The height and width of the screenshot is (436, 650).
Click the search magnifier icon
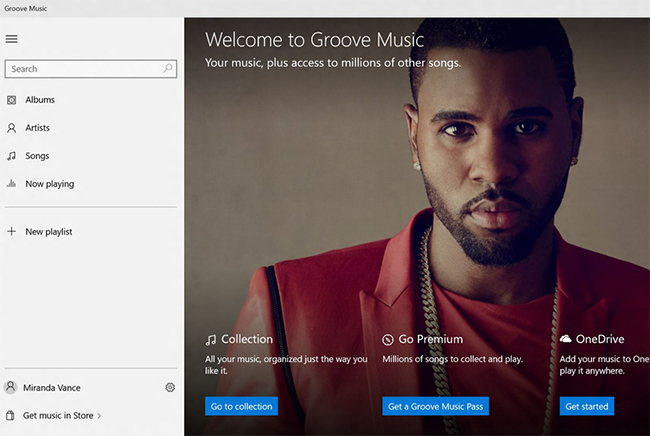click(168, 69)
